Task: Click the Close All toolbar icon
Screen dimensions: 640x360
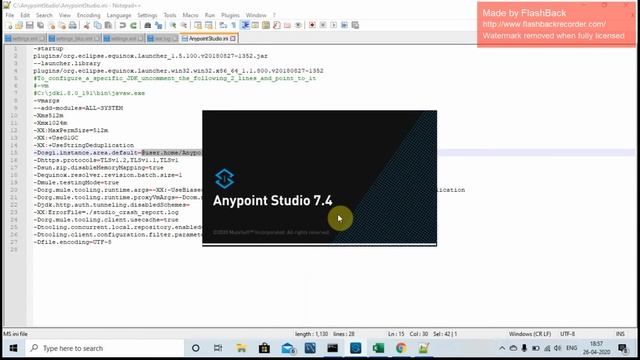Action: 62,25
